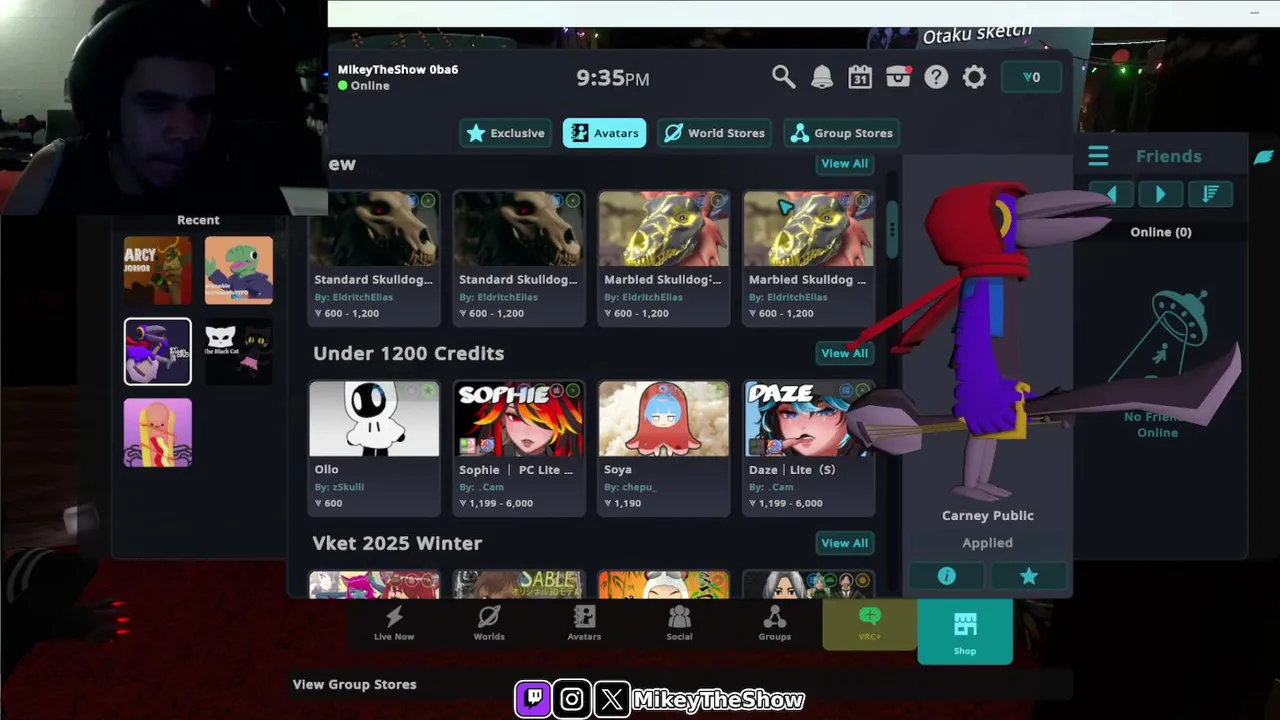
Task: Click the Recent avatars label
Action: point(198,220)
